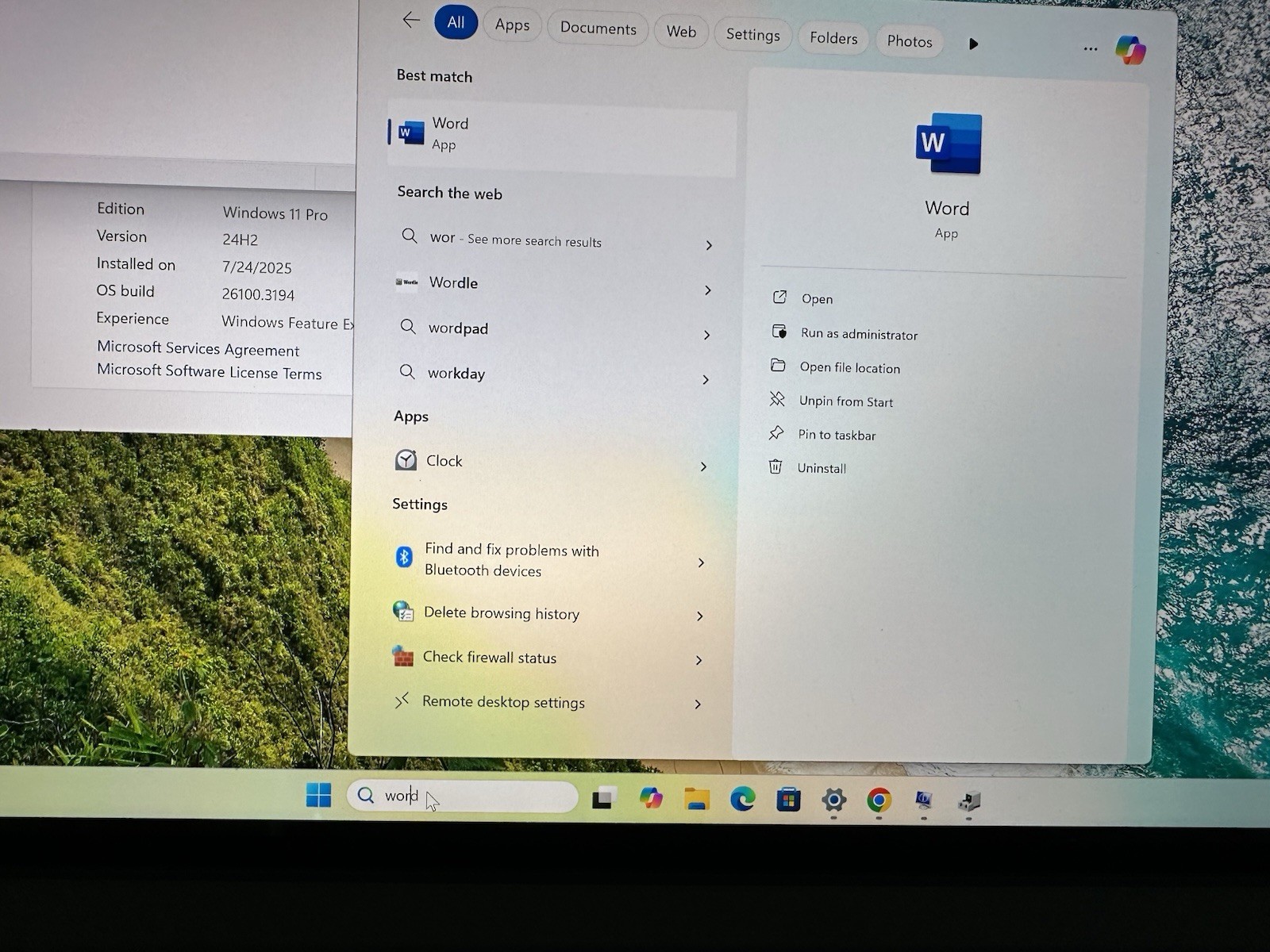
Task: Open Microsoft Store from the taskbar
Action: coord(788,800)
